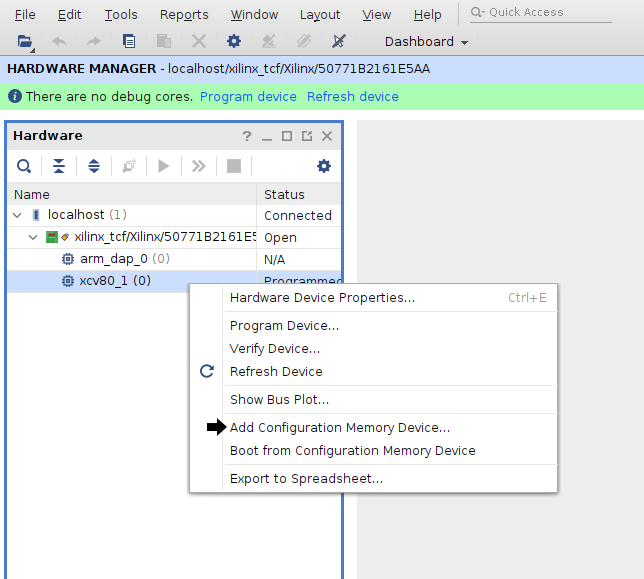Screen dimensions: 644x579
Task: Open Hardware panel settings gear
Action: tap(323, 166)
